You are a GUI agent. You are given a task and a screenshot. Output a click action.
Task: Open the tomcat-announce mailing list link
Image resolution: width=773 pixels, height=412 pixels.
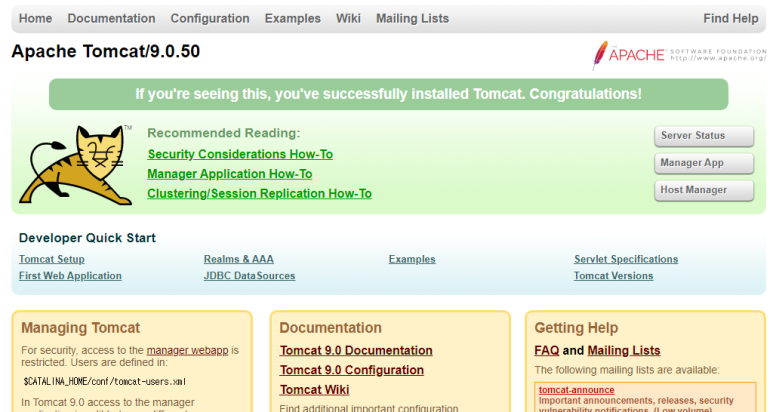[576, 390]
